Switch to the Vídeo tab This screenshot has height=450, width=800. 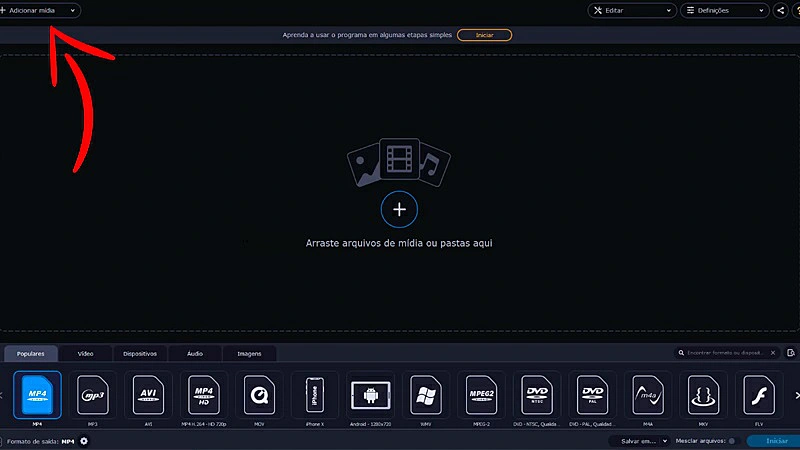86,353
